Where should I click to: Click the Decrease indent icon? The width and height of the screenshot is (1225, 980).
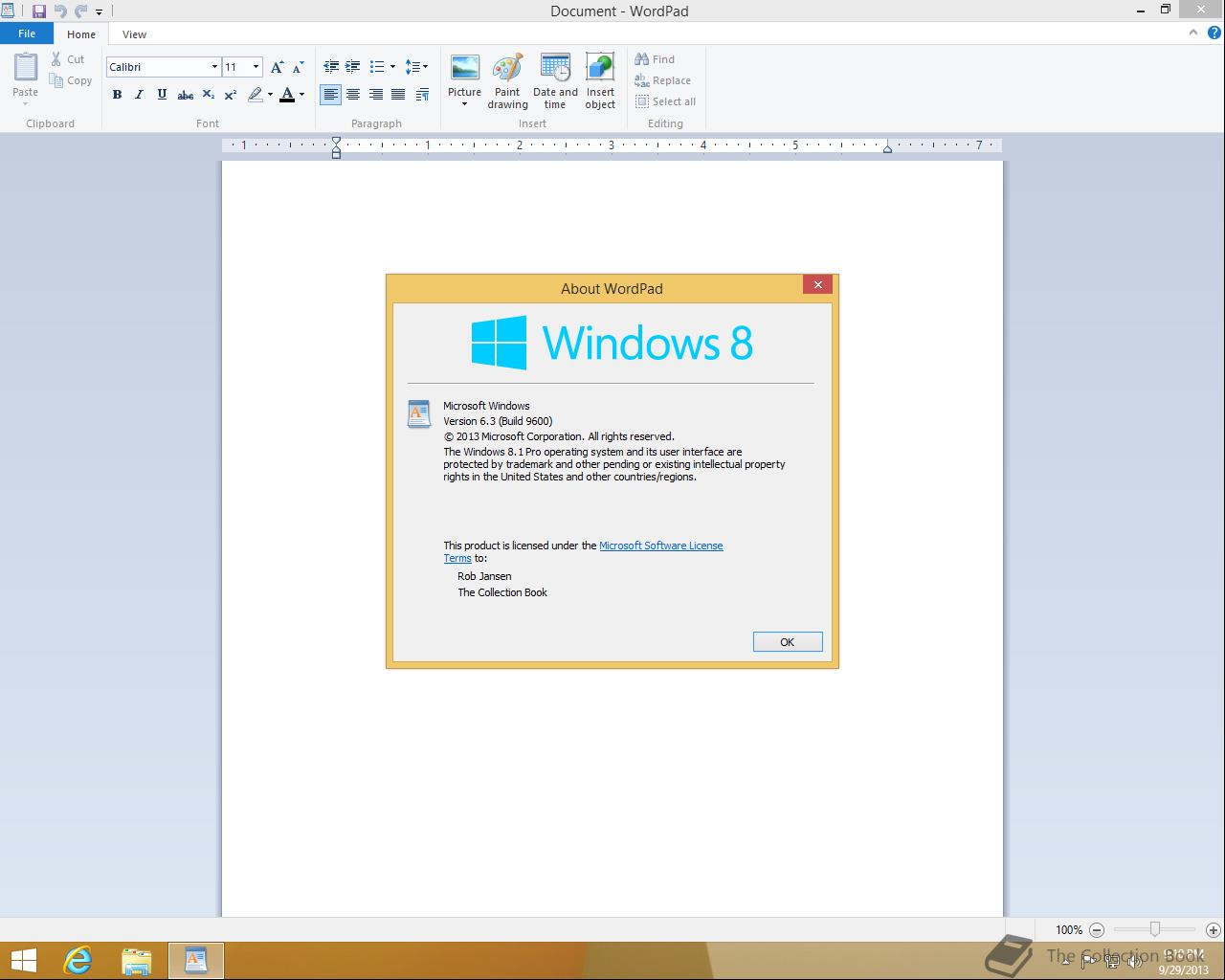click(331, 67)
